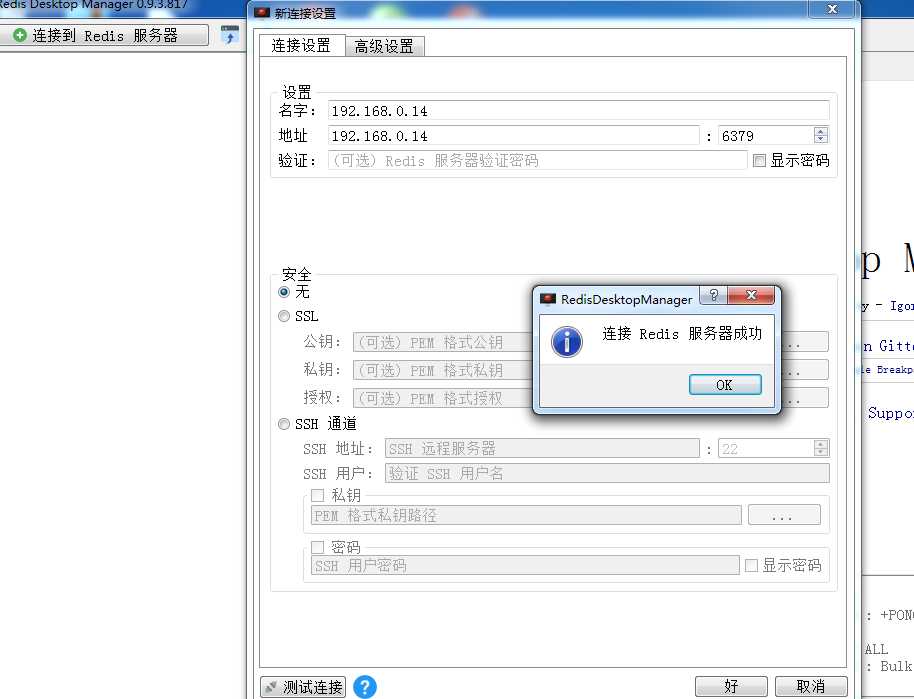This screenshot has width=914, height=699.
Task: Click the import connections icon in main toolbar
Action: pos(230,35)
